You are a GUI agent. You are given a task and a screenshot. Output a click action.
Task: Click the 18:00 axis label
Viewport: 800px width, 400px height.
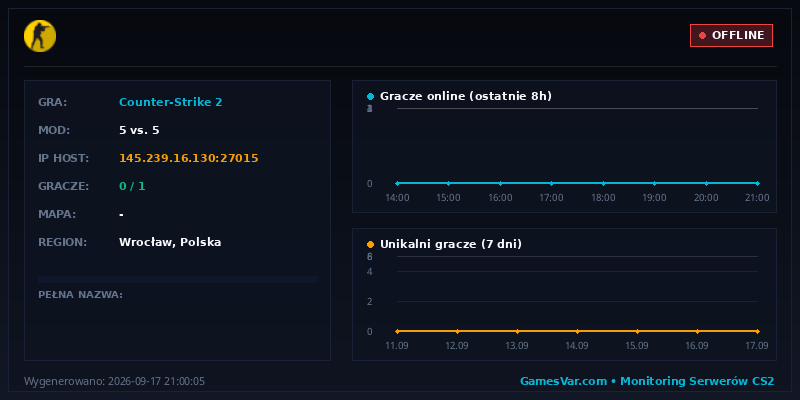point(603,197)
